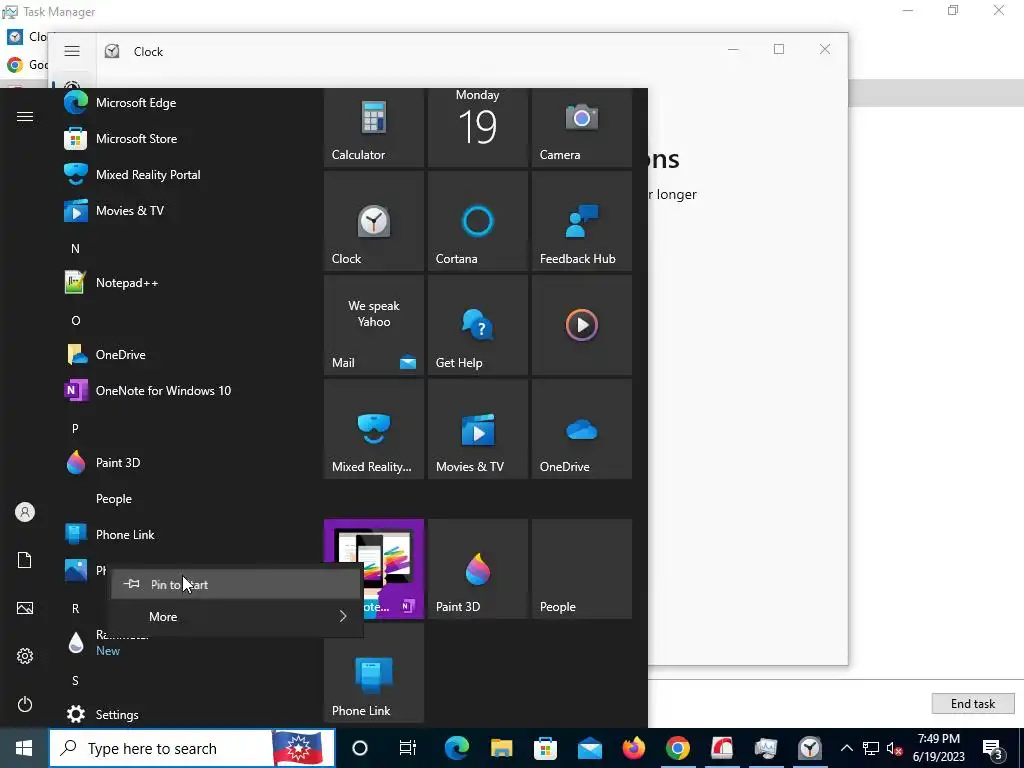Open Documents from the Start sidebar
Viewport: 1024px width, 768px height.
pos(25,560)
